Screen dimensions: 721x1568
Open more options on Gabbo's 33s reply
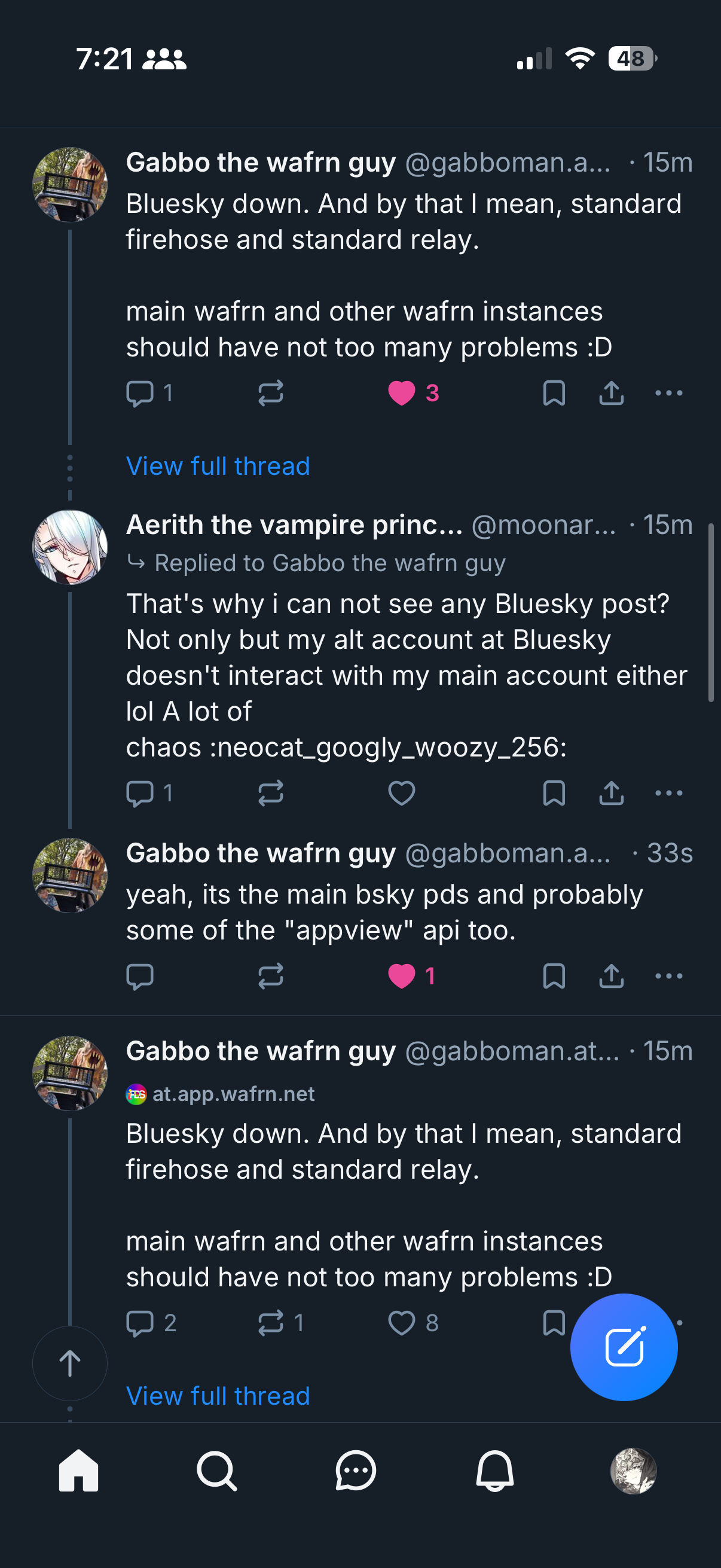click(x=668, y=977)
